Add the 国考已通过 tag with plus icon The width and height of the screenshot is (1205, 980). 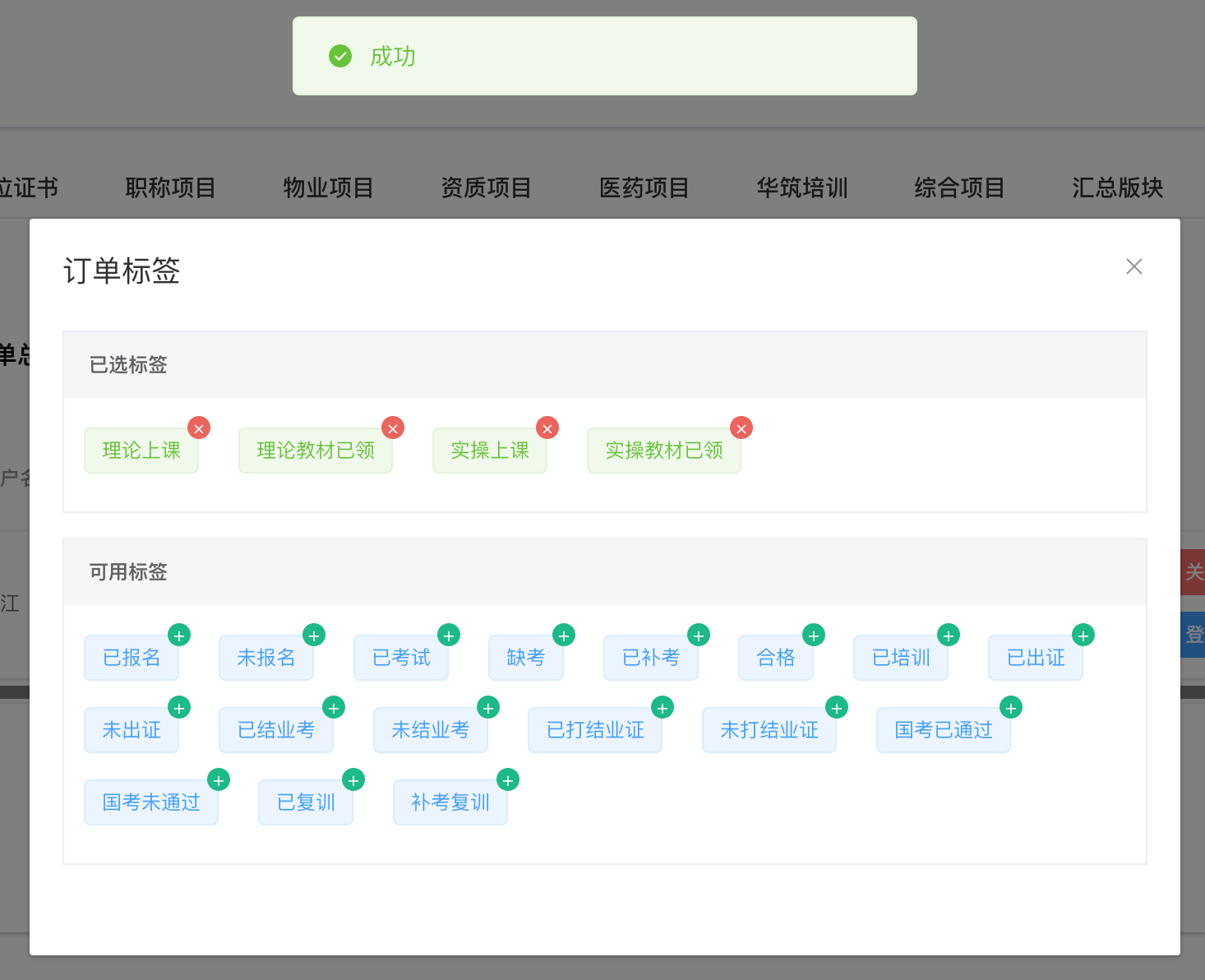[x=1011, y=708]
